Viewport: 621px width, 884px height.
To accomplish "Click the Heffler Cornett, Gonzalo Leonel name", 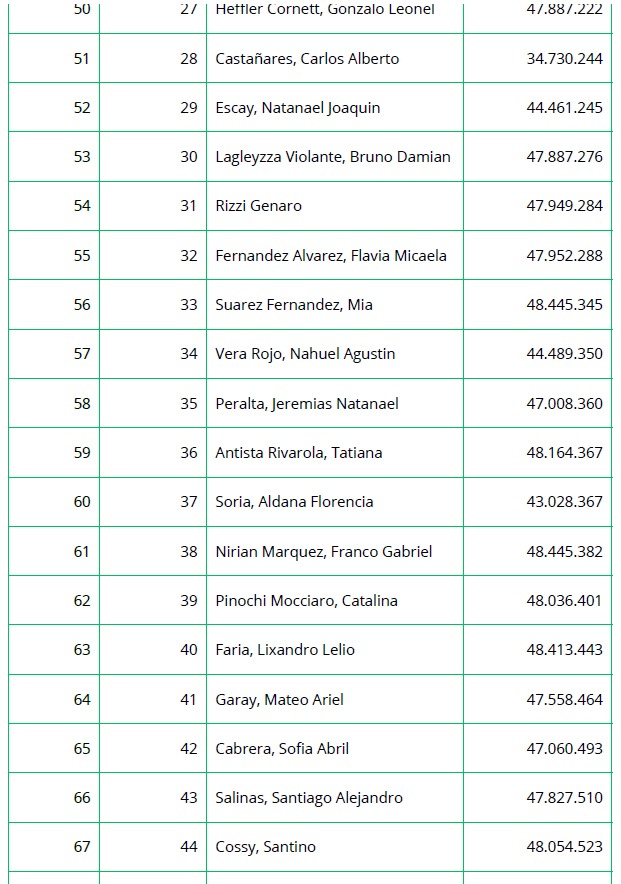I will pyautogui.click(x=325, y=10).
